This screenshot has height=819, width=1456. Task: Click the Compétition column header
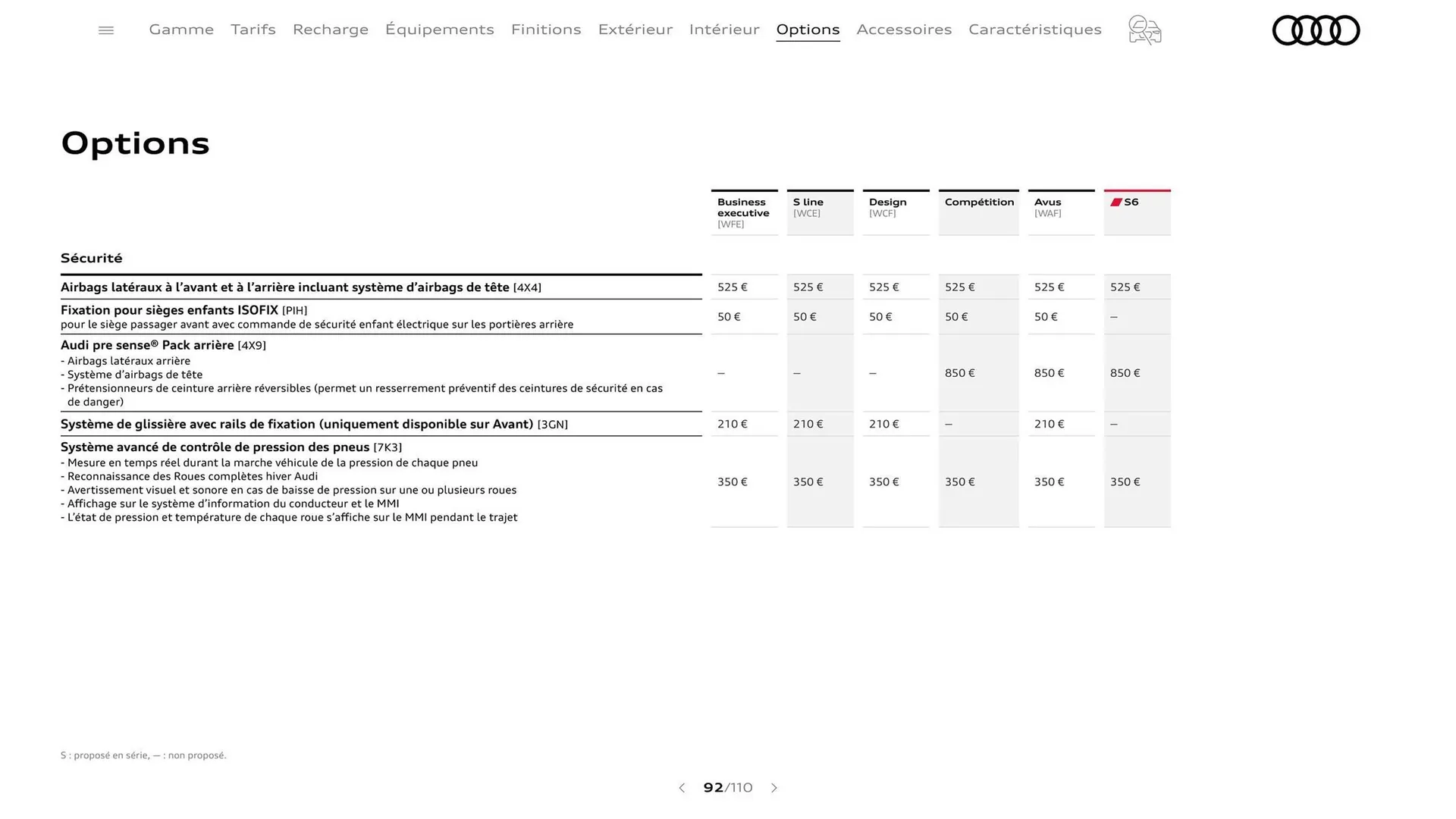click(978, 202)
